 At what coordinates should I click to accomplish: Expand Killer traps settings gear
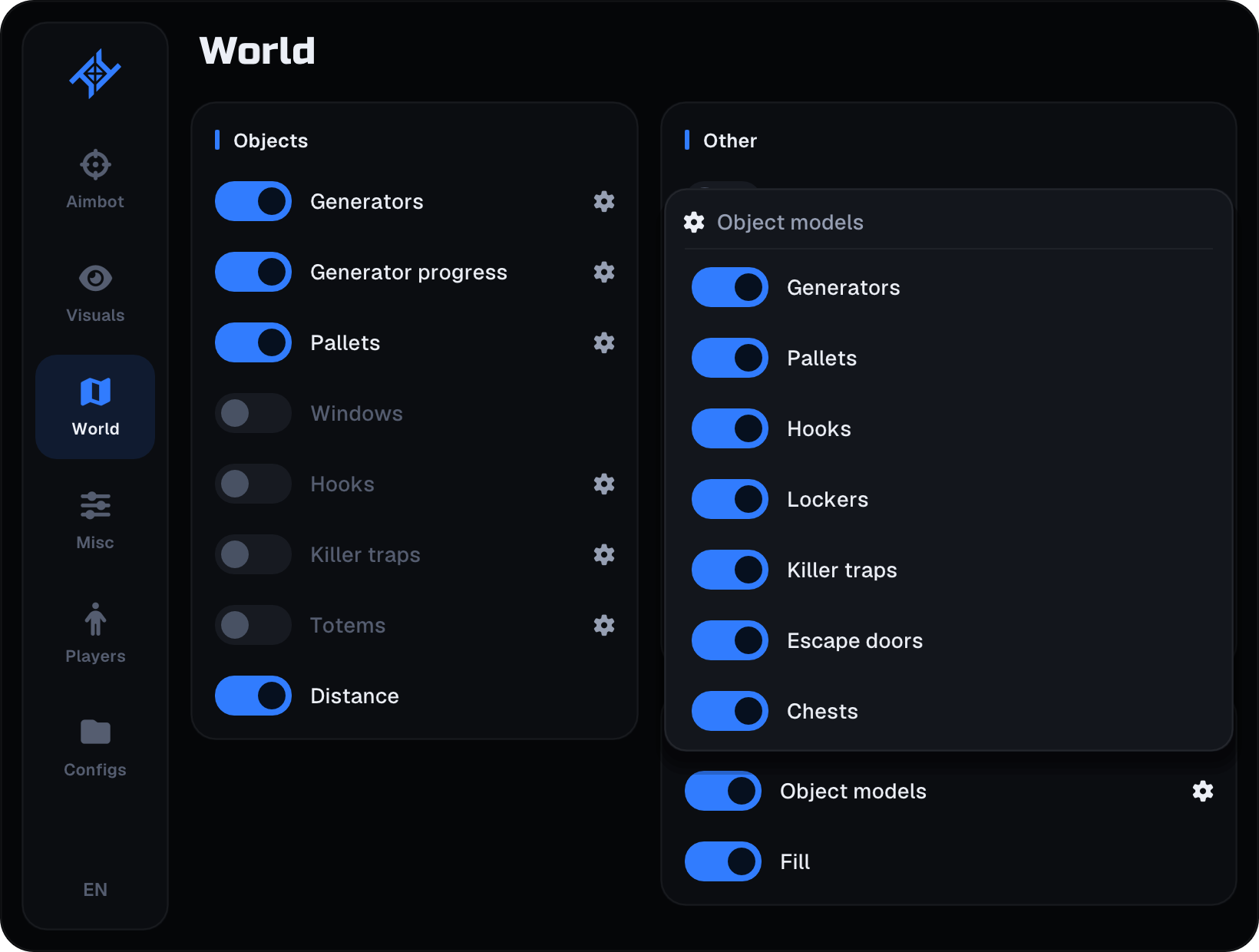[604, 554]
